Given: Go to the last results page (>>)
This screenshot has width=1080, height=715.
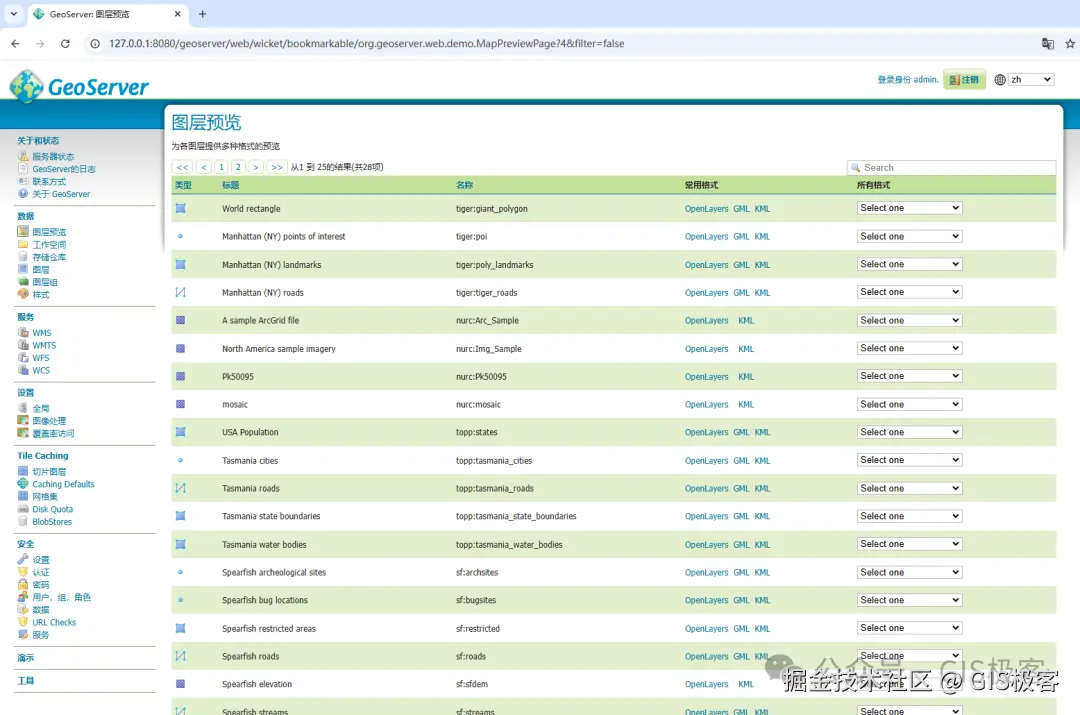Looking at the screenshot, I should [277, 167].
